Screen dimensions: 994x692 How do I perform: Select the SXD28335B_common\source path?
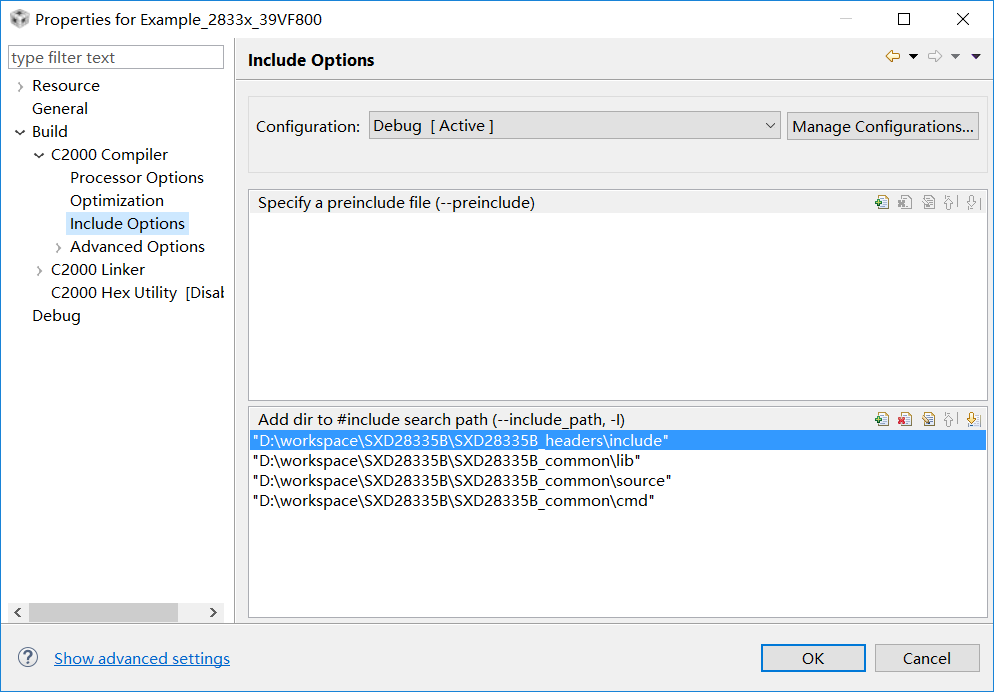click(x=617, y=481)
